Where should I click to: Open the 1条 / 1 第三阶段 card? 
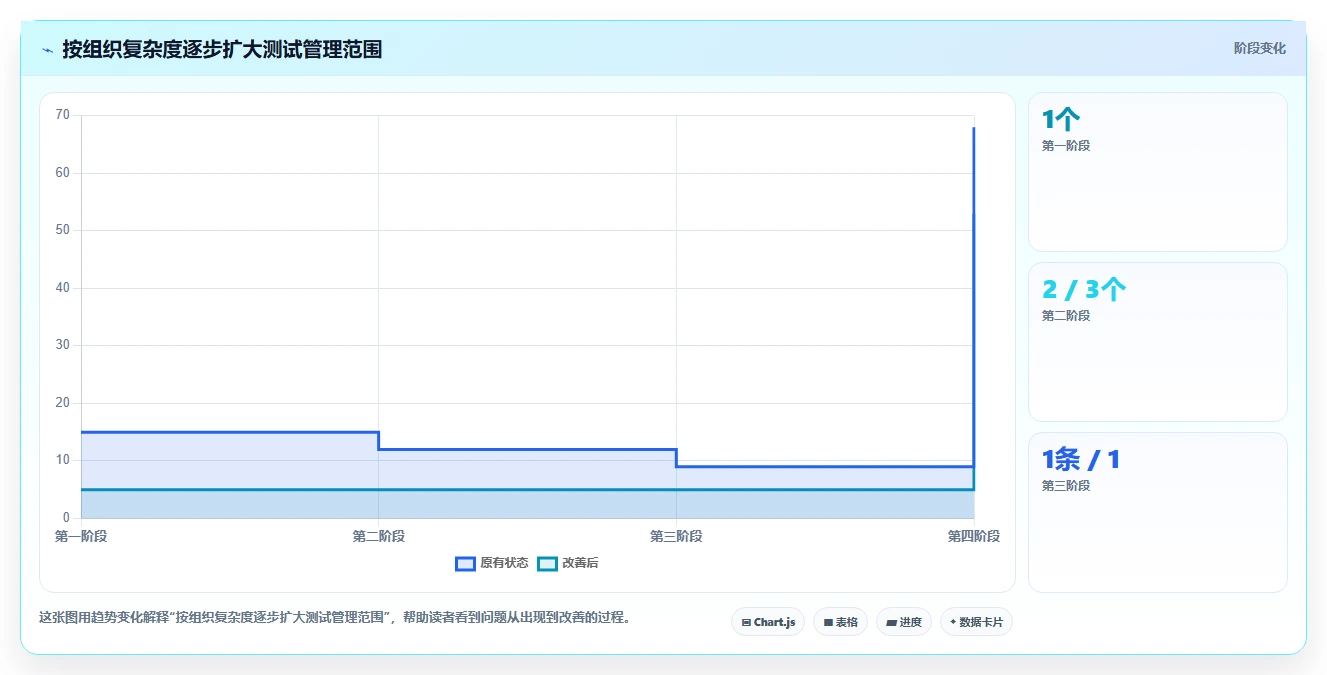tap(1157, 512)
